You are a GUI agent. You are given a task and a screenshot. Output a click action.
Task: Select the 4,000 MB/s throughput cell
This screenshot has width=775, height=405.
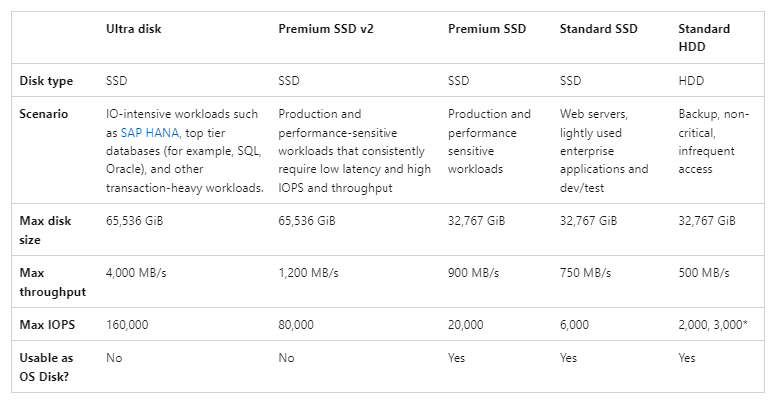136,272
